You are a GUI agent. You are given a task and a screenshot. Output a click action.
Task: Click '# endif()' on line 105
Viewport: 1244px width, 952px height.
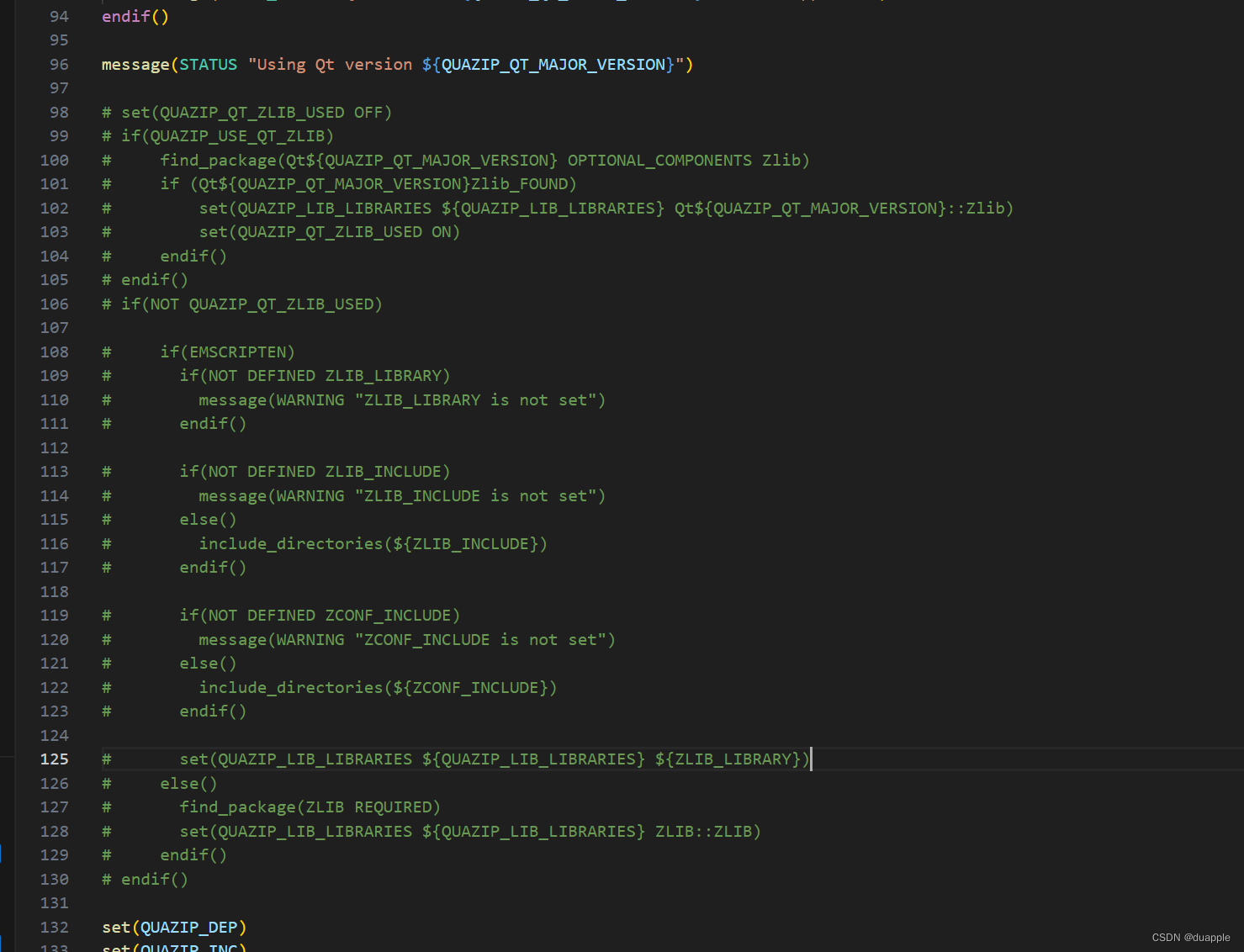tap(146, 280)
